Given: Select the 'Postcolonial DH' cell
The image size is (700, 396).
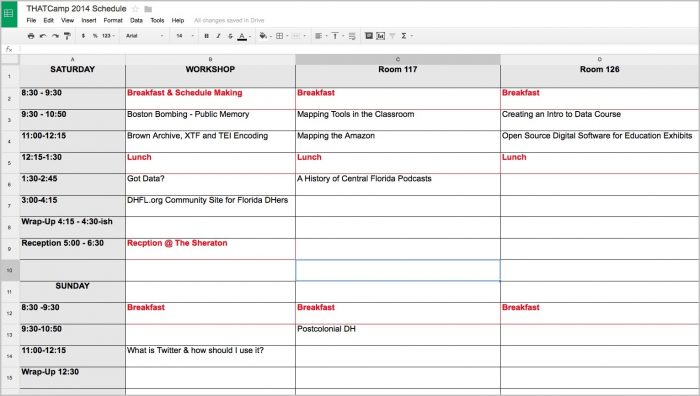Looking at the screenshot, I should click(398, 335).
